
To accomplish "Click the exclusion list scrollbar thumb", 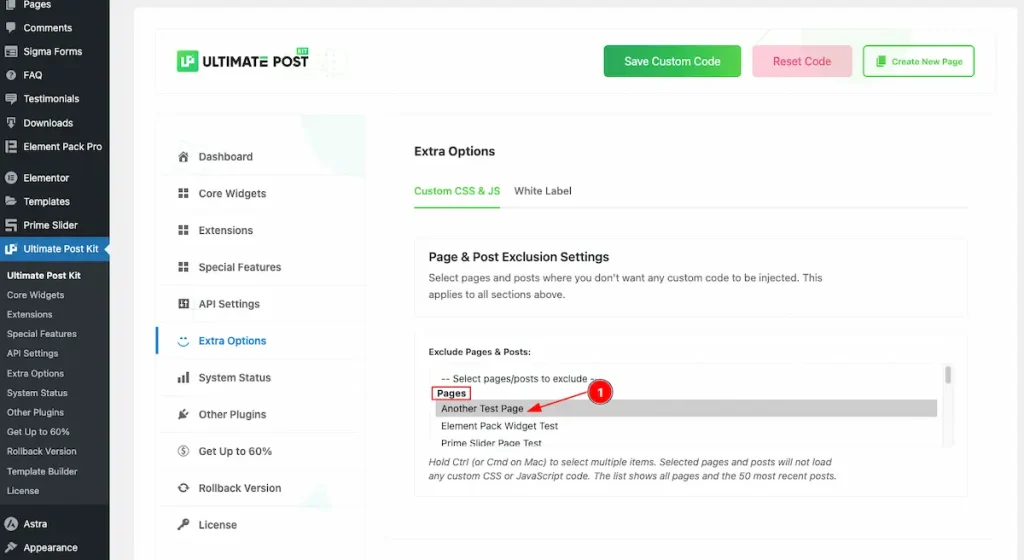I will coord(948,375).
